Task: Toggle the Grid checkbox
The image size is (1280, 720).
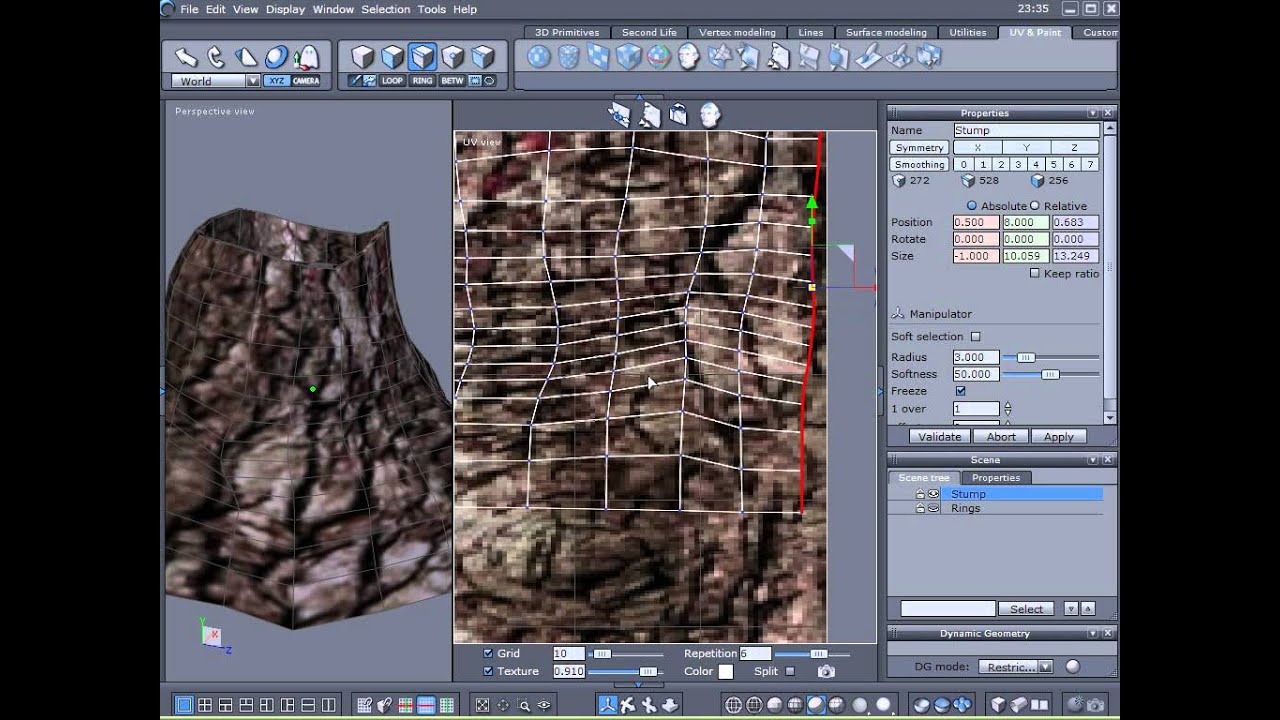Action: point(488,654)
